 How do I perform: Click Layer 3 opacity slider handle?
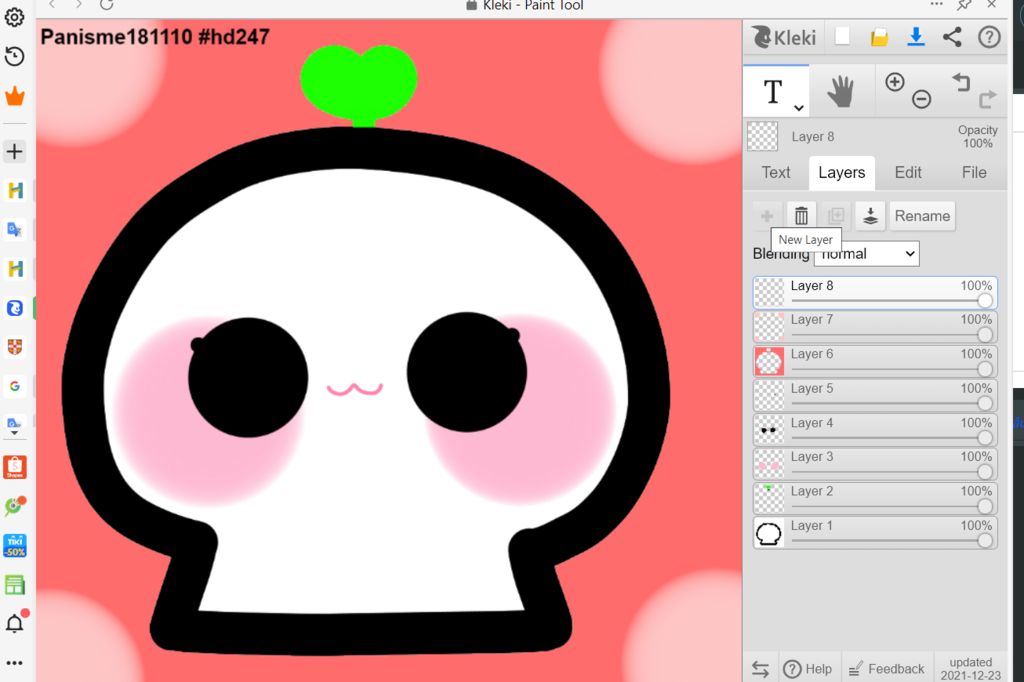985,472
